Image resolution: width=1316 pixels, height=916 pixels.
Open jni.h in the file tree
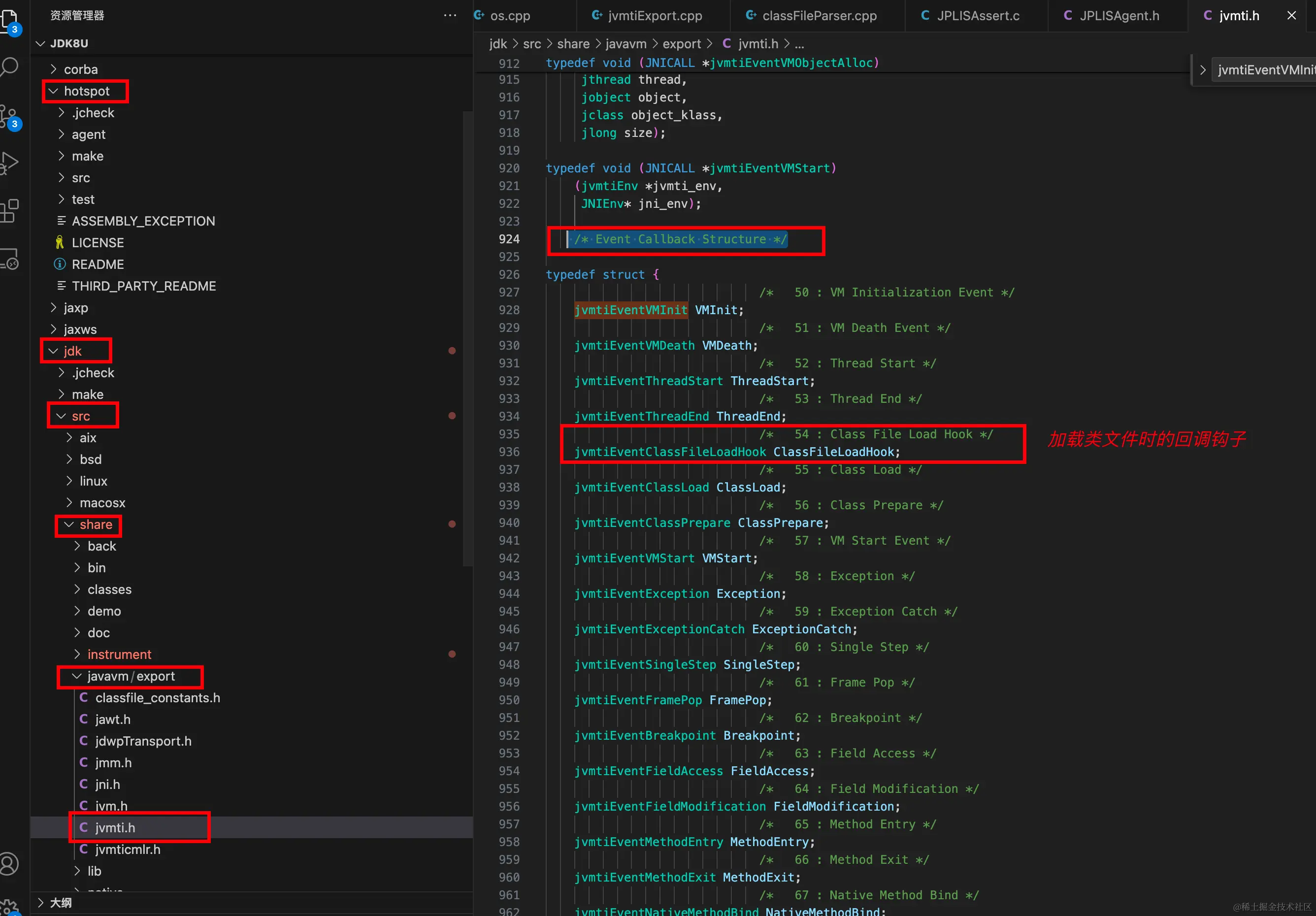(108, 784)
